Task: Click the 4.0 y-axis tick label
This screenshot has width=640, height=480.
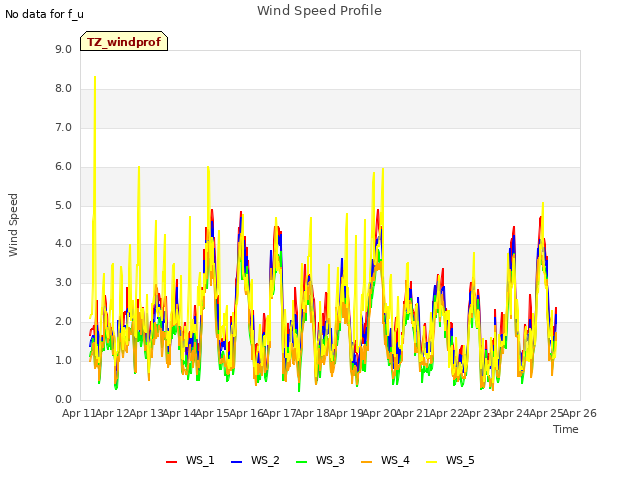Action: (x=63, y=244)
